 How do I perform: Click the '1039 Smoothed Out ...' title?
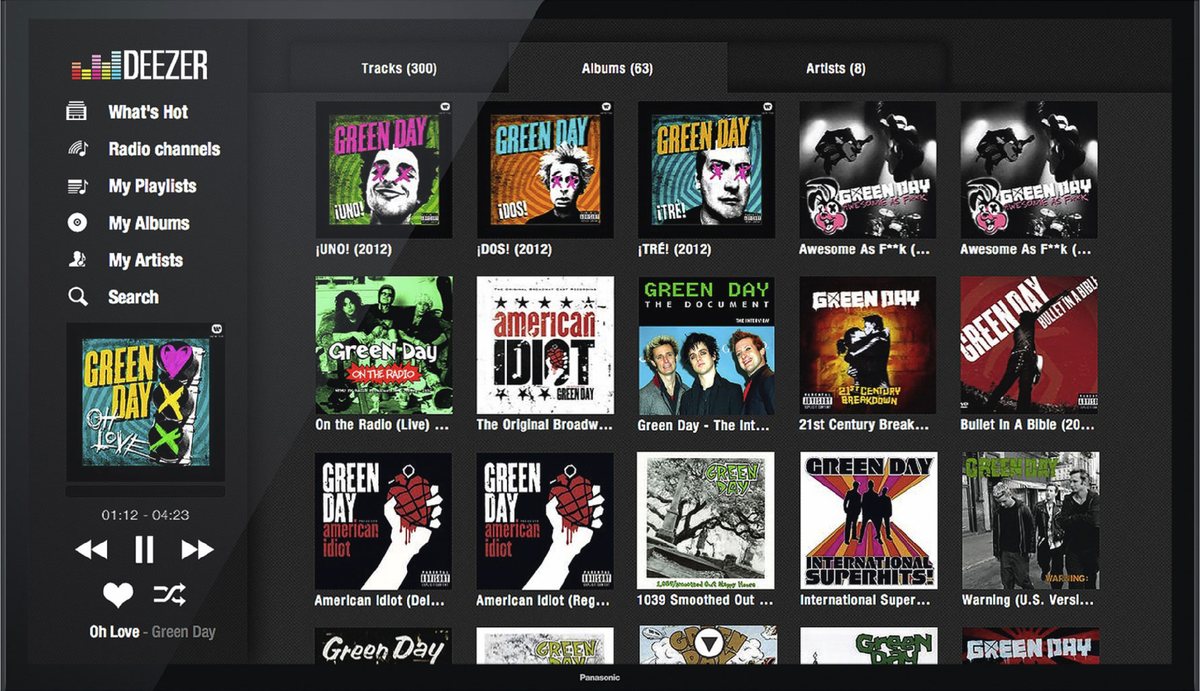[705, 600]
